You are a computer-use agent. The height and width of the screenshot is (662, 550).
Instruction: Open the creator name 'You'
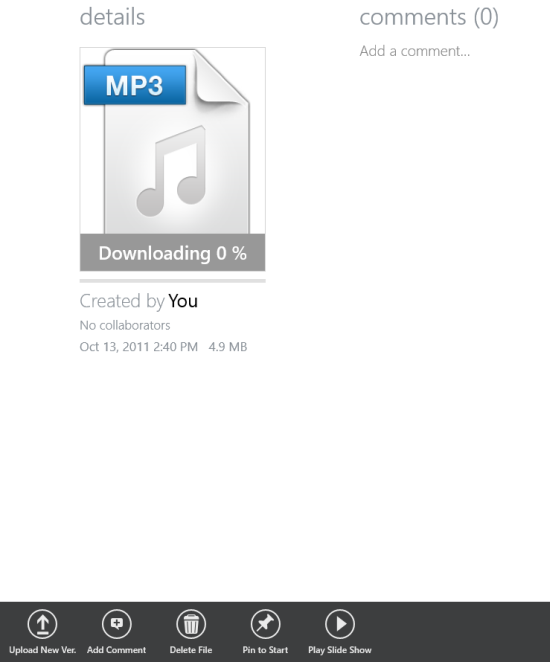(x=183, y=301)
